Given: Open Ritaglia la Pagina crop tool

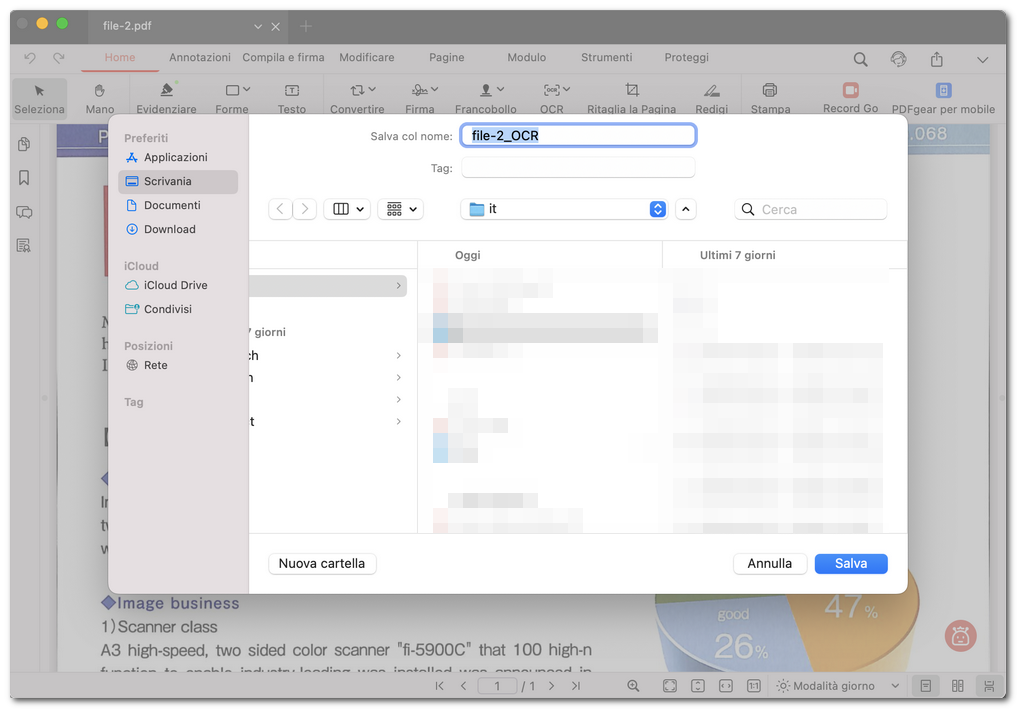Looking at the screenshot, I should point(633,95).
